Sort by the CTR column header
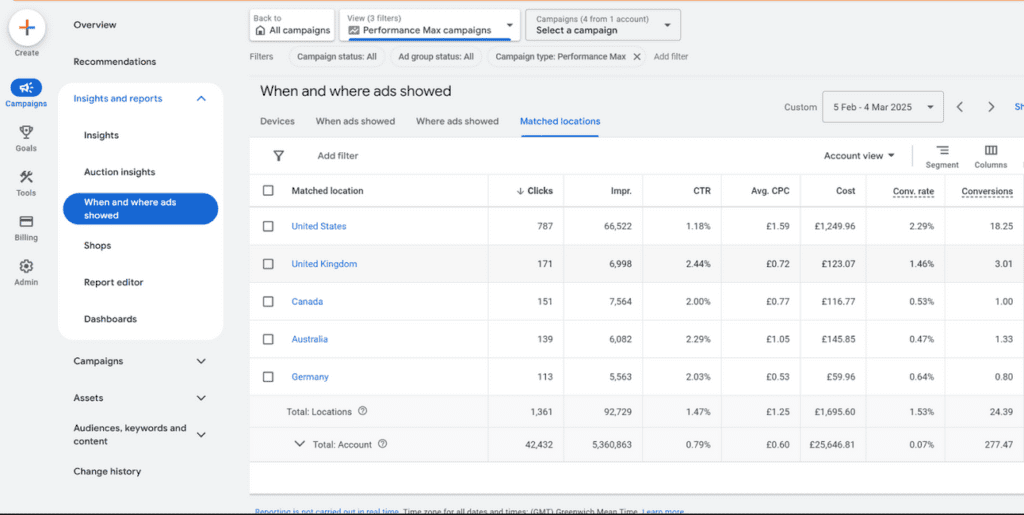Image resolution: width=1024 pixels, height=515 pixels. pos(702,191)
